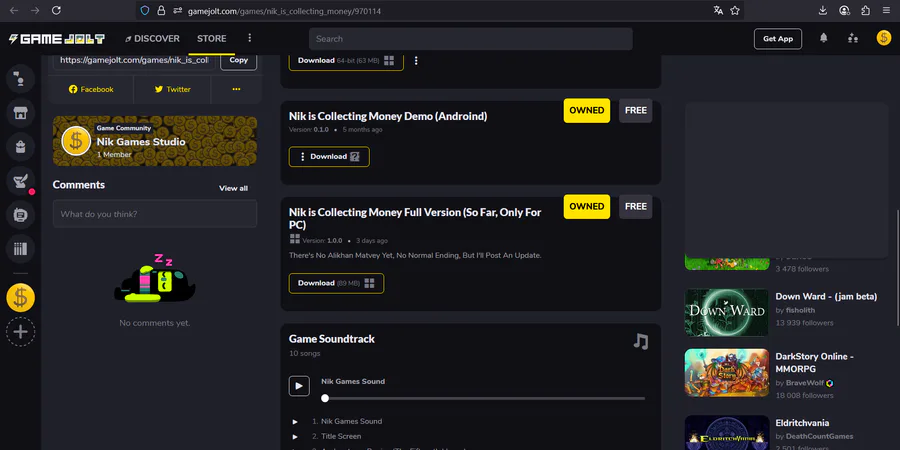Click the translate page icon

click(x=718, y=10)
